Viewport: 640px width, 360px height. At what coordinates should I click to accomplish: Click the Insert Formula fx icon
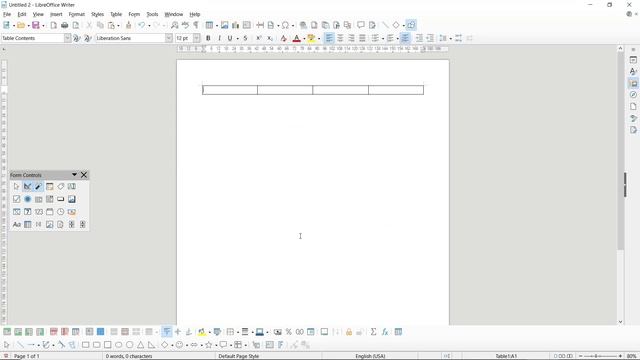[385, 332]
